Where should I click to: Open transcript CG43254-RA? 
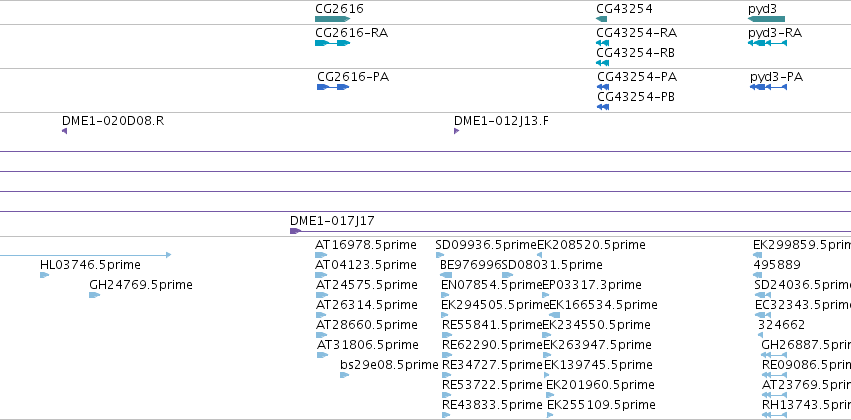[x=636, y=33]
